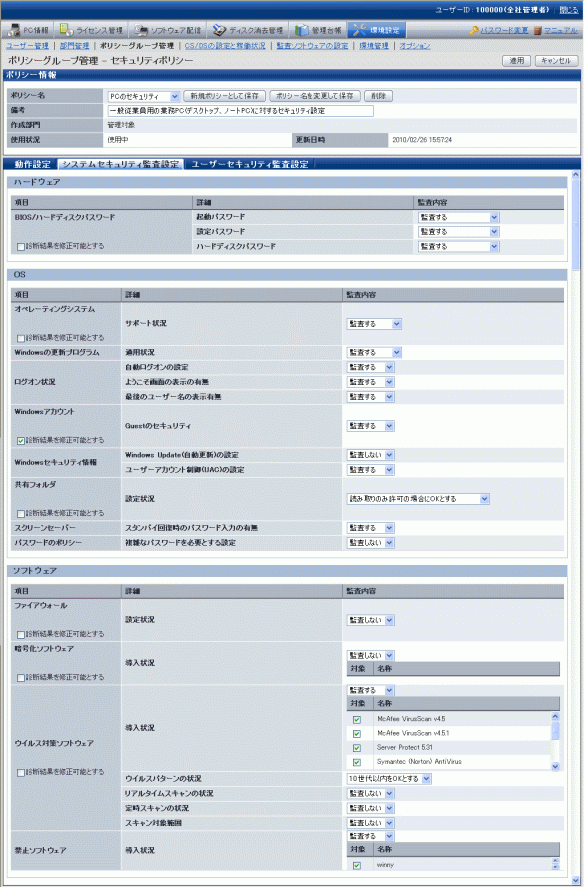584x887 pixels.
Task: Toggle 診断結果を修正可能とする under ファイアウォール
Action: (21, 635)
